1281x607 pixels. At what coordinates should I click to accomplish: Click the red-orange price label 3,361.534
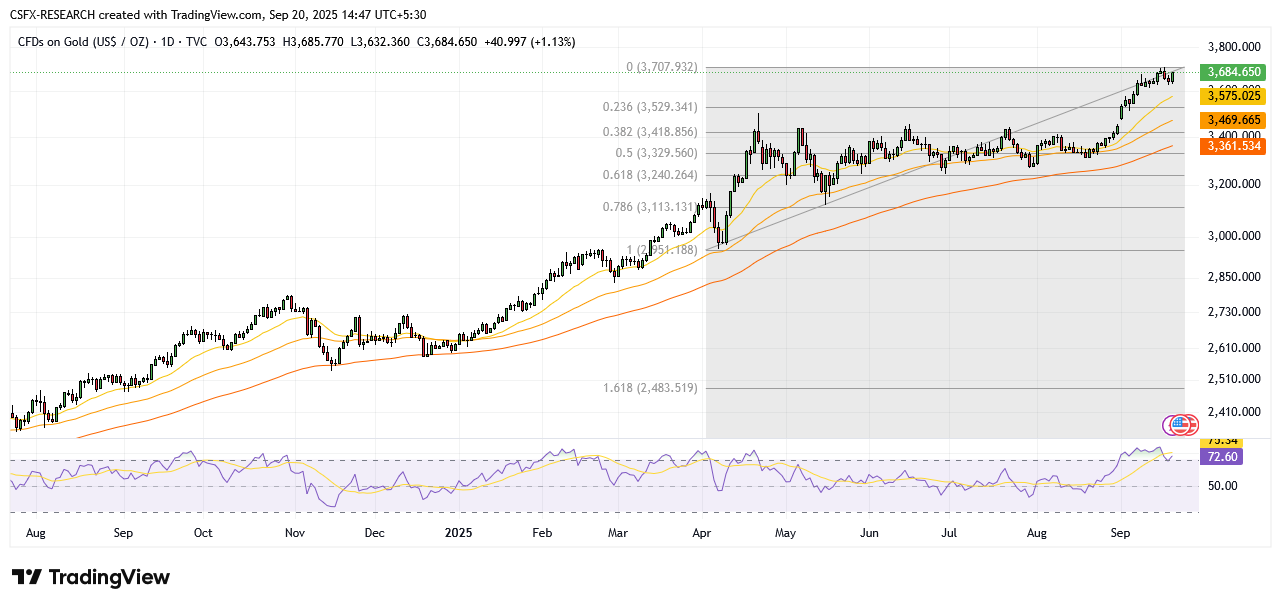[x=1233, y=146]
